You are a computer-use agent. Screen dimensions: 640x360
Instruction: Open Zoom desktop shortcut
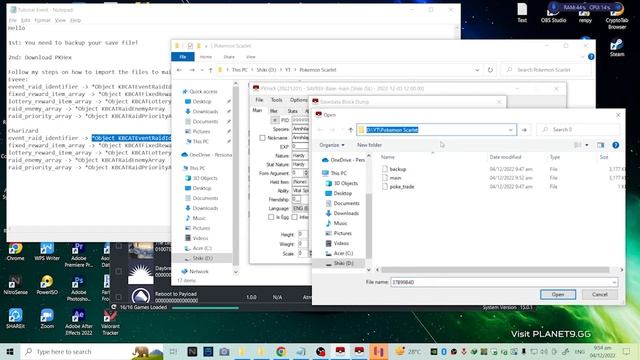(x=47, y=319)
